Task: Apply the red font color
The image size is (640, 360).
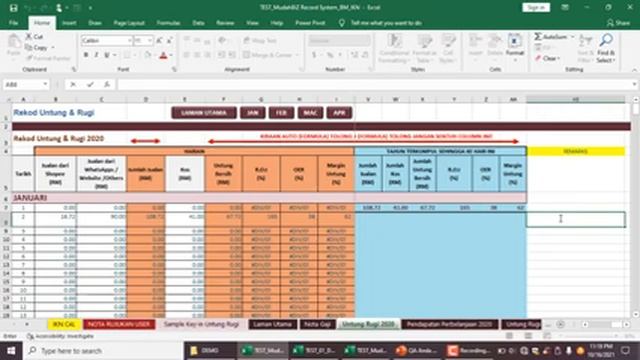Action: pyautogui.click(x=163, y=55)
